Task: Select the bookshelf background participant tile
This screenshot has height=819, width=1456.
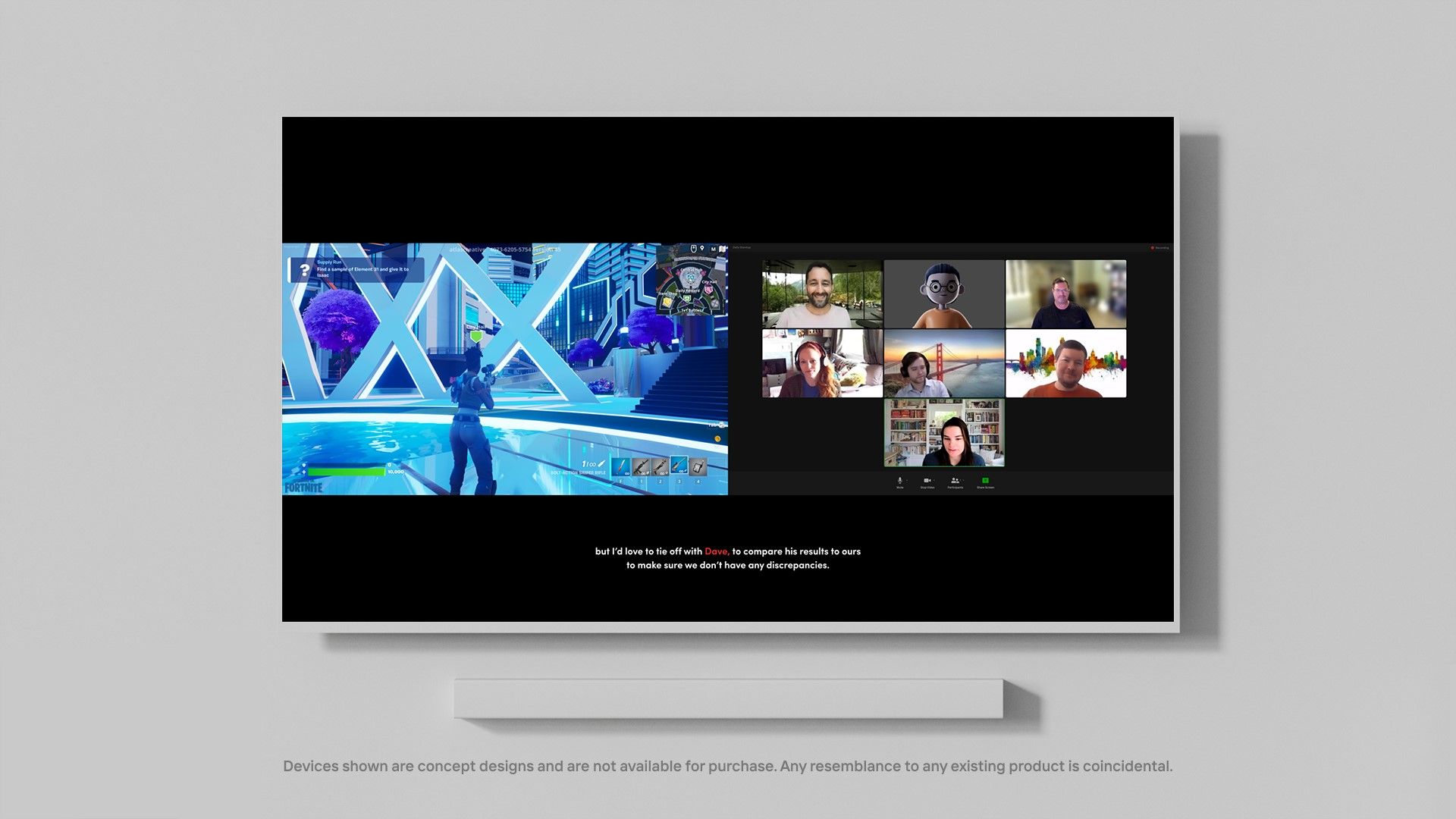Action: coord(944,433)
